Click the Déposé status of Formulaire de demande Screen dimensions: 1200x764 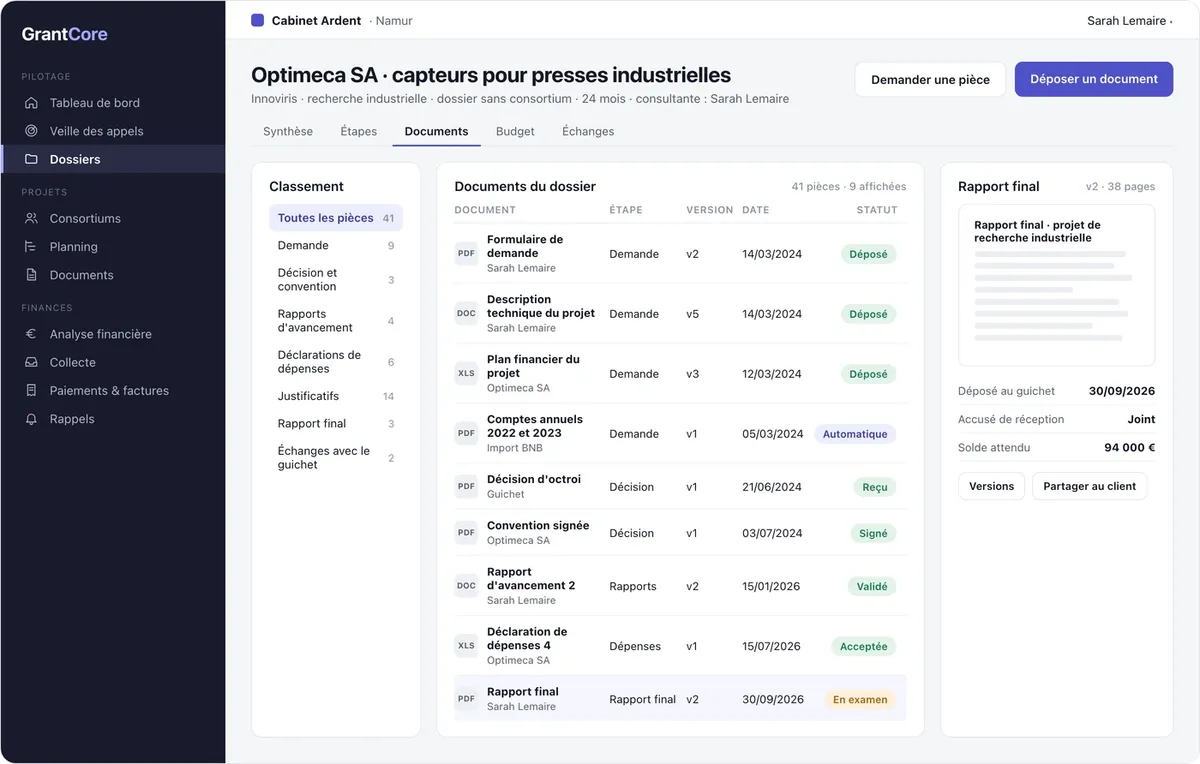click(x=868, y=254)
